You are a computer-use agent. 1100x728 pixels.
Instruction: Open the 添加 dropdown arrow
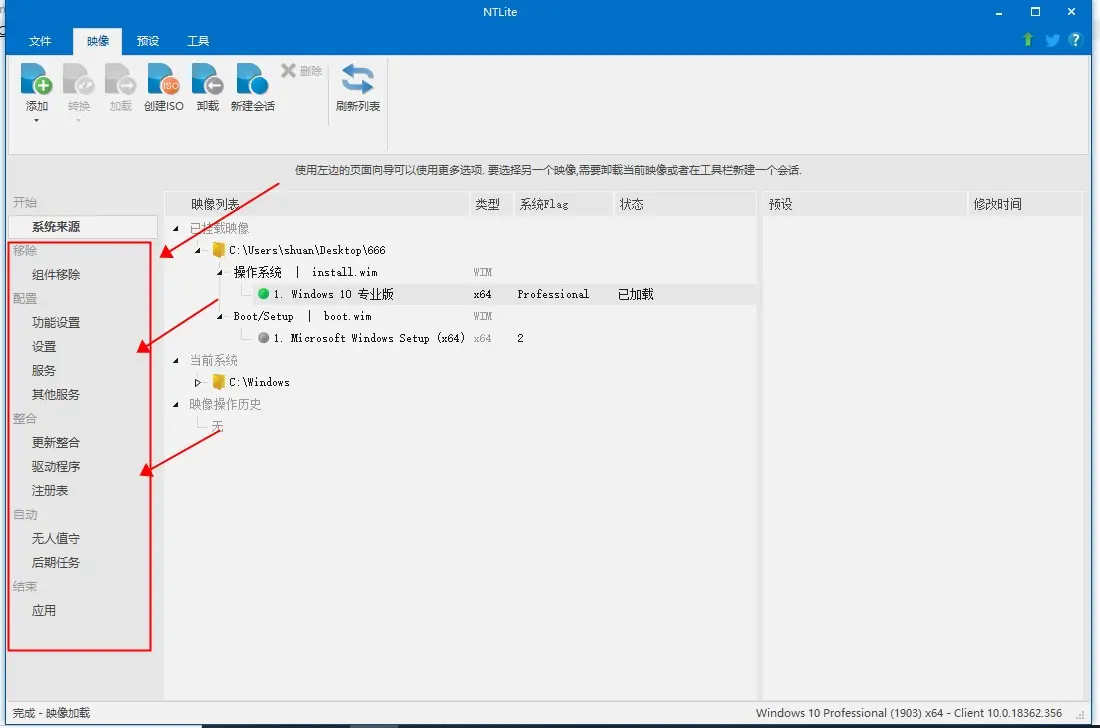pos(36,121)
